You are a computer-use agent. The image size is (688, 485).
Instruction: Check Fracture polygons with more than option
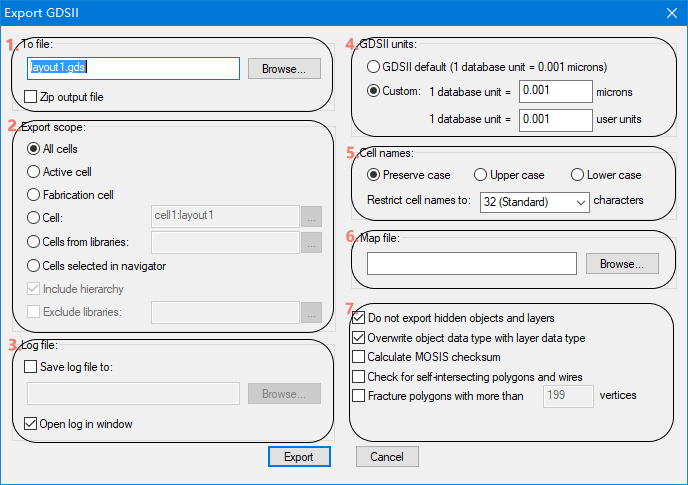tap(359, 396)
